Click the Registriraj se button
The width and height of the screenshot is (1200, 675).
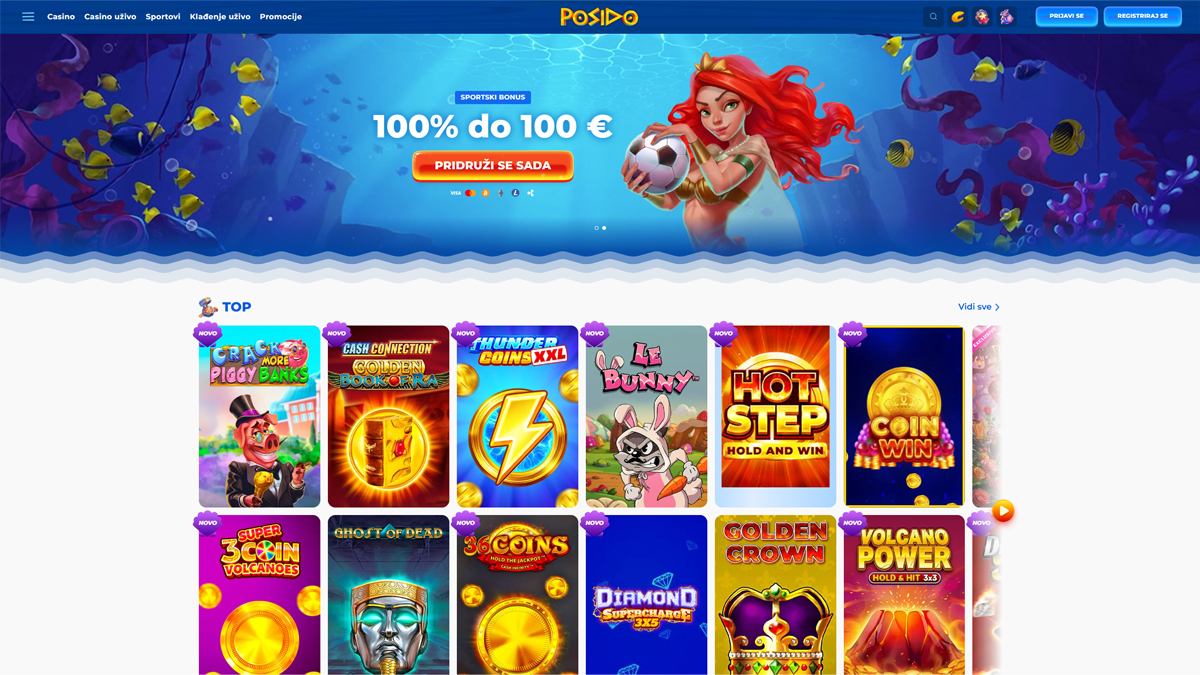pos(1142,17)
